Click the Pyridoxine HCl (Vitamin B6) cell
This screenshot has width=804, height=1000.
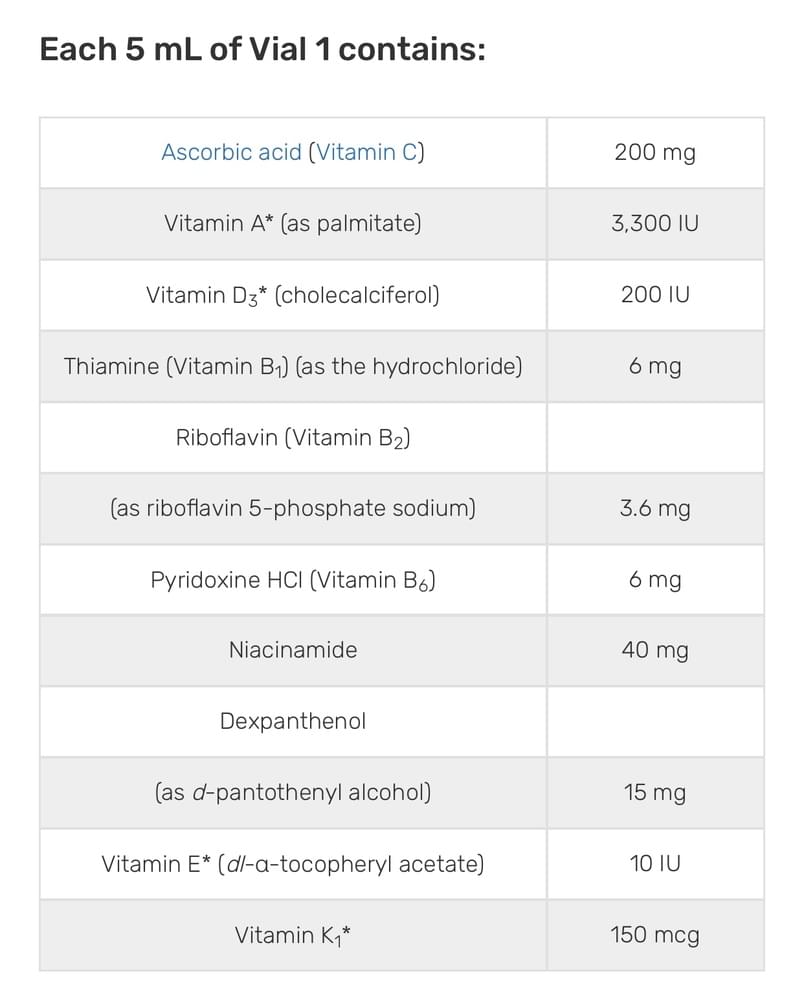[293, 580]
